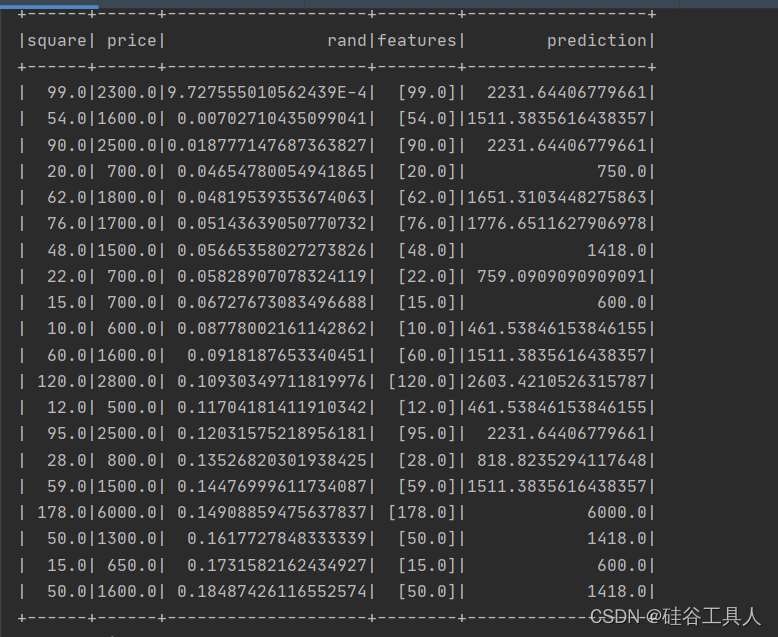Screen dimensions: 778x637
Task: Select the prediction value 818.8235294117648
Action: [x=562, y=460]
